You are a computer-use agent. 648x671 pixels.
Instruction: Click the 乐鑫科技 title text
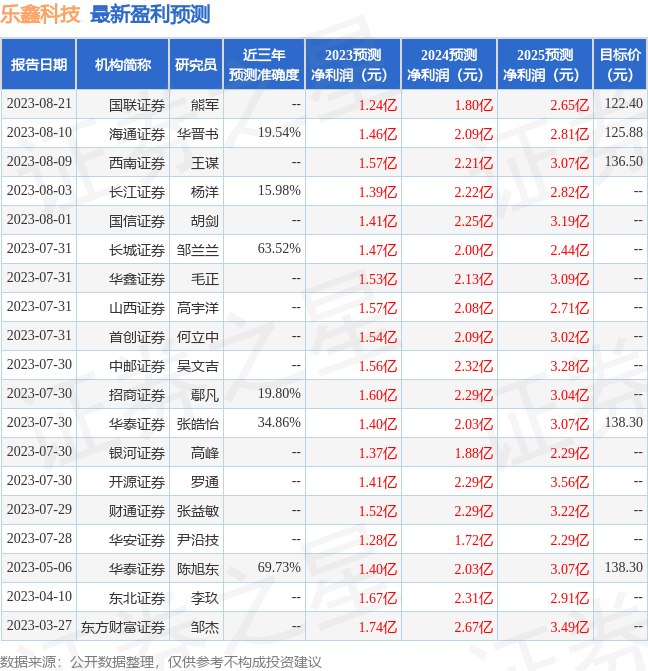click(40, 14)
